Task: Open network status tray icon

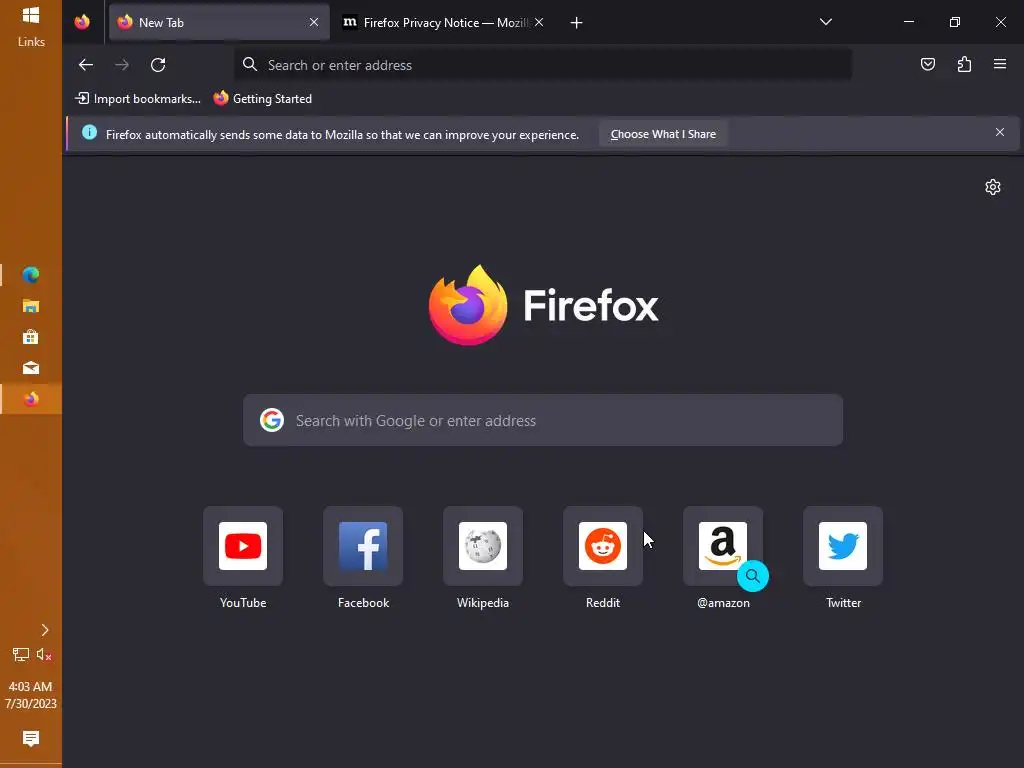Action: click(x=21, y=654)
